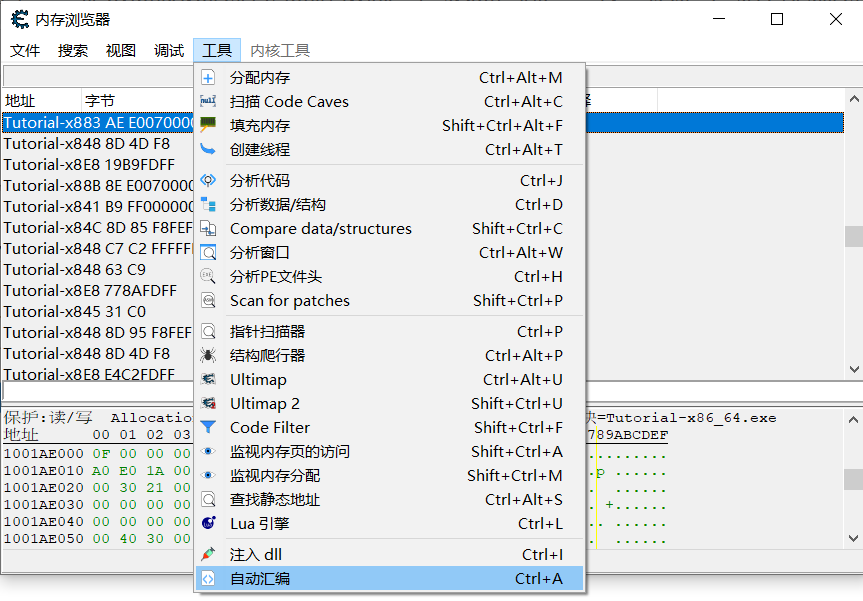Click the 指针扫描器 magnifier icon

[208, 332]
